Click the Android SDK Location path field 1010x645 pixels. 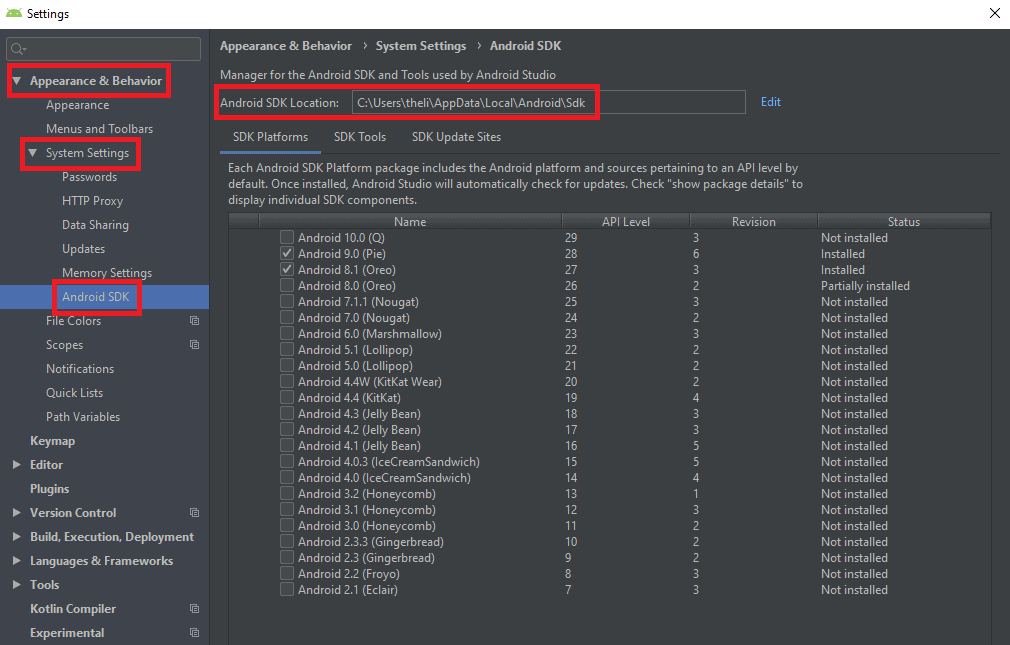tap(548, 103)
